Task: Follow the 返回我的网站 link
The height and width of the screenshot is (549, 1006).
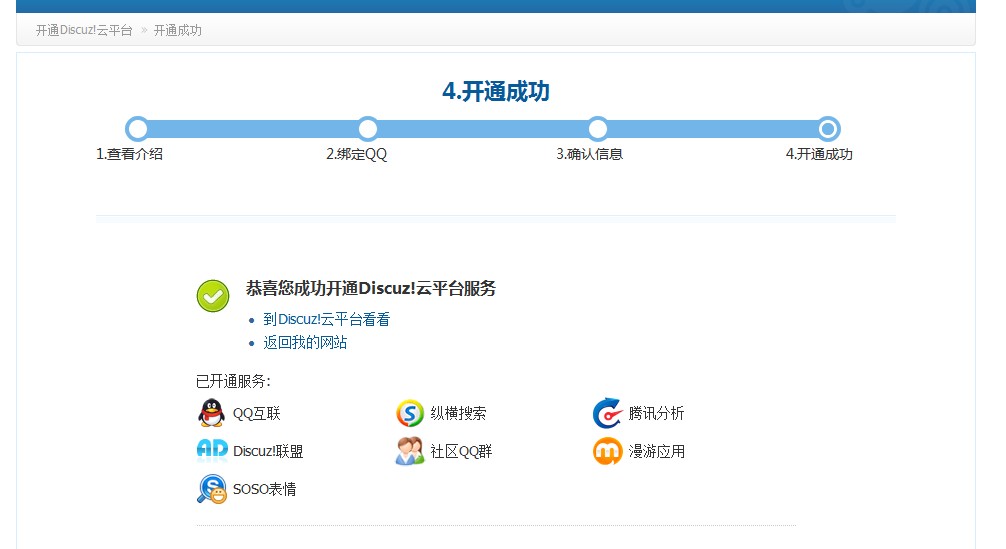Action: point(305,342)
